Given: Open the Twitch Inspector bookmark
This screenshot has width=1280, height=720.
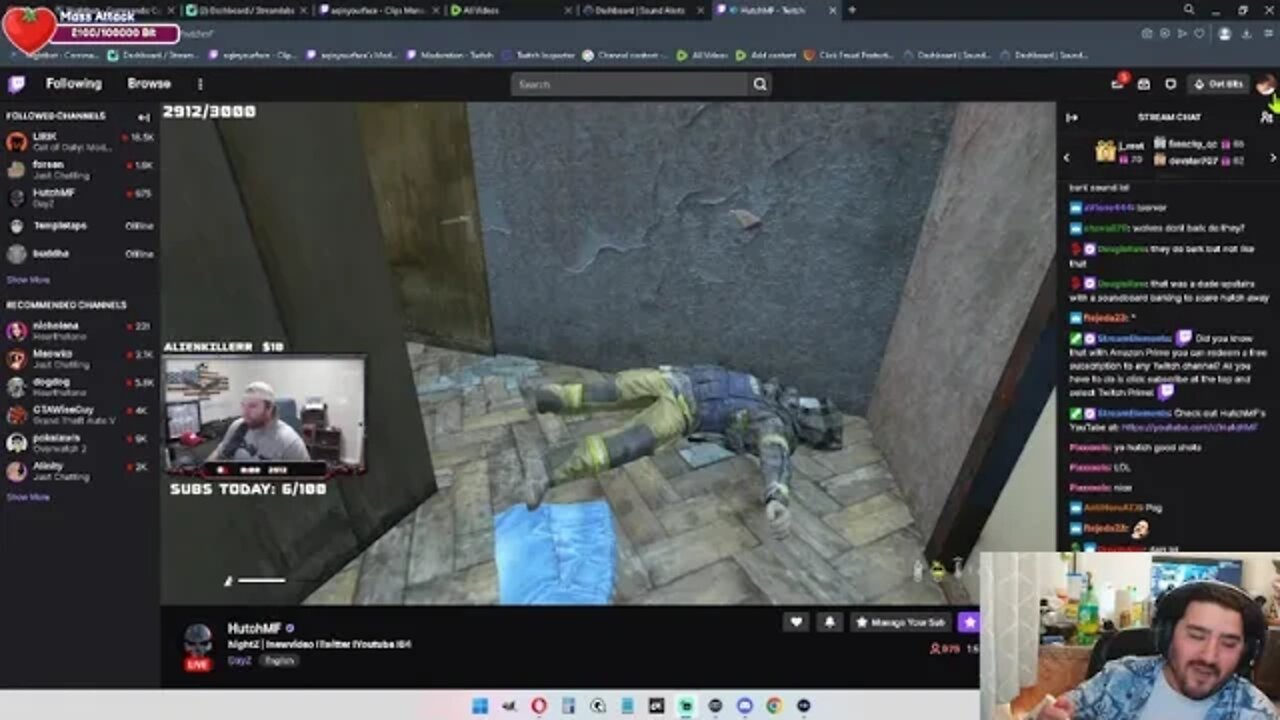Looking at the screenshot, I should pos(537,55).
